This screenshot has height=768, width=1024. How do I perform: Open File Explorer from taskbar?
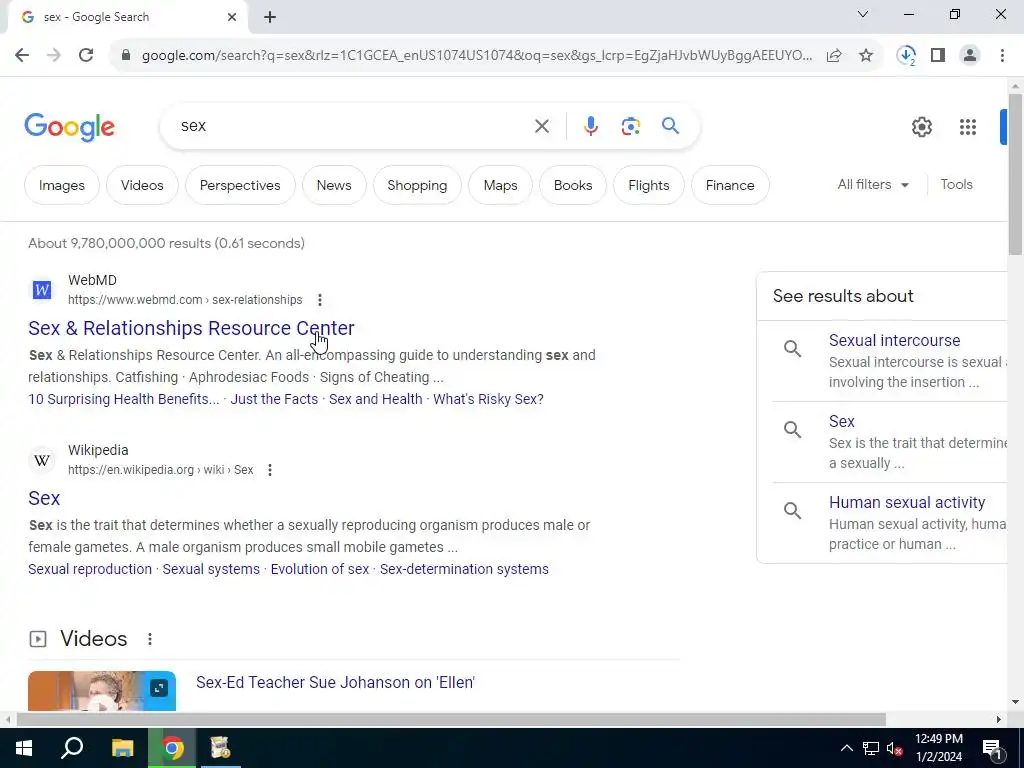coord(122,748)
